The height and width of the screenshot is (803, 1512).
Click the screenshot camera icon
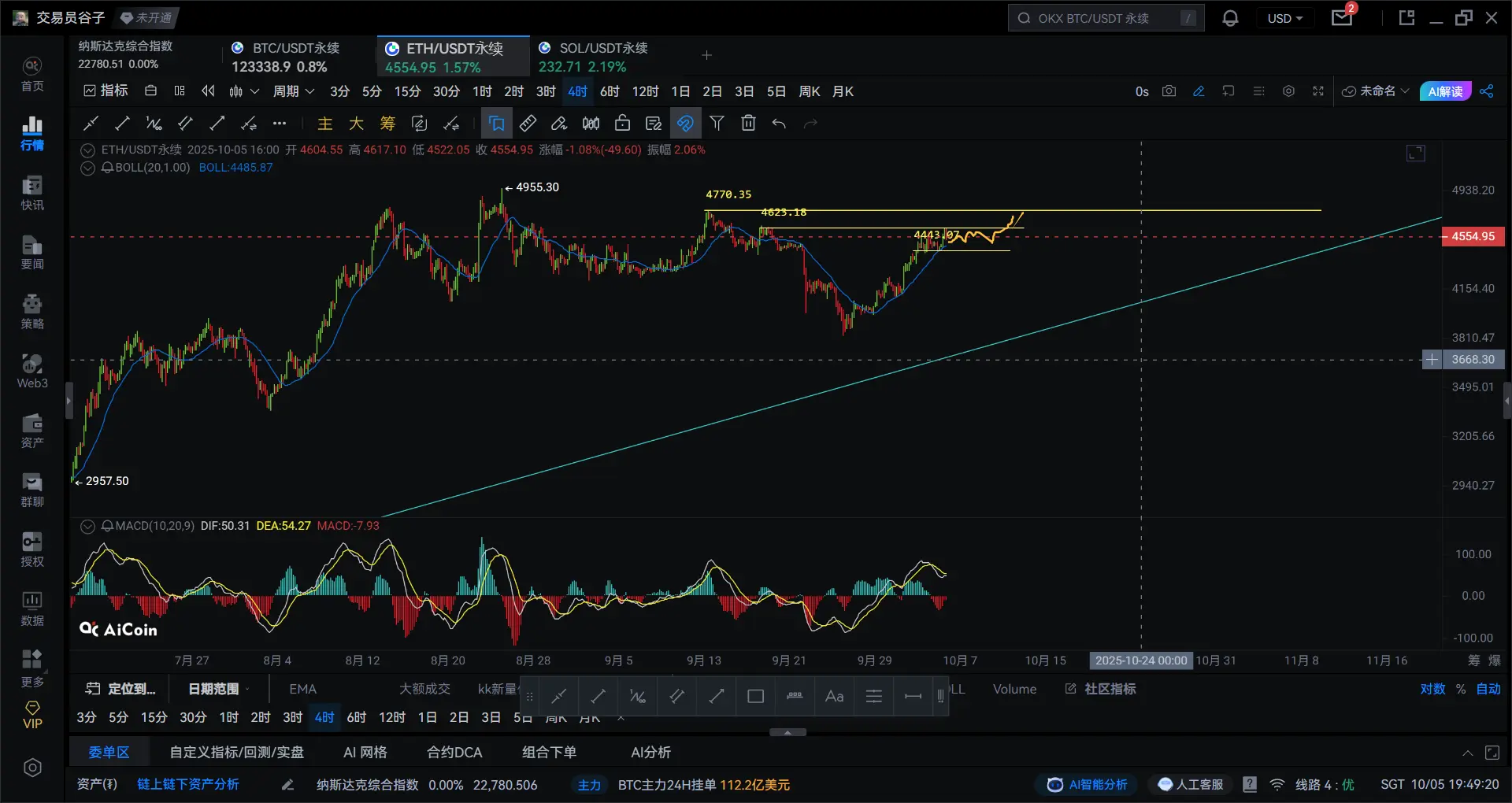tap(1169, 91)
